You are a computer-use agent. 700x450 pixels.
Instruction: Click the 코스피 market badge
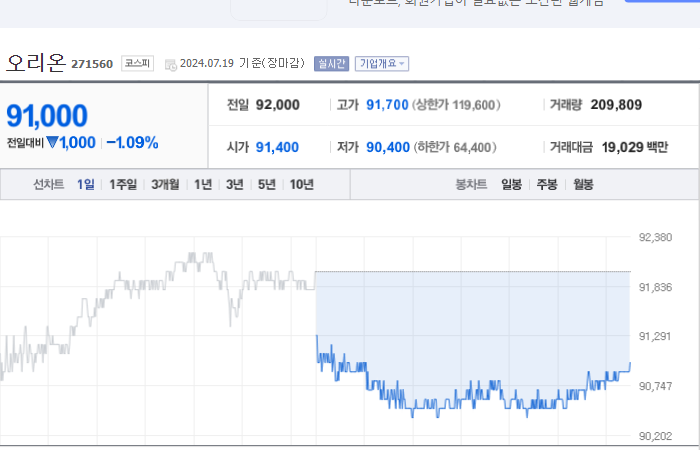click(x=138, y=63)
